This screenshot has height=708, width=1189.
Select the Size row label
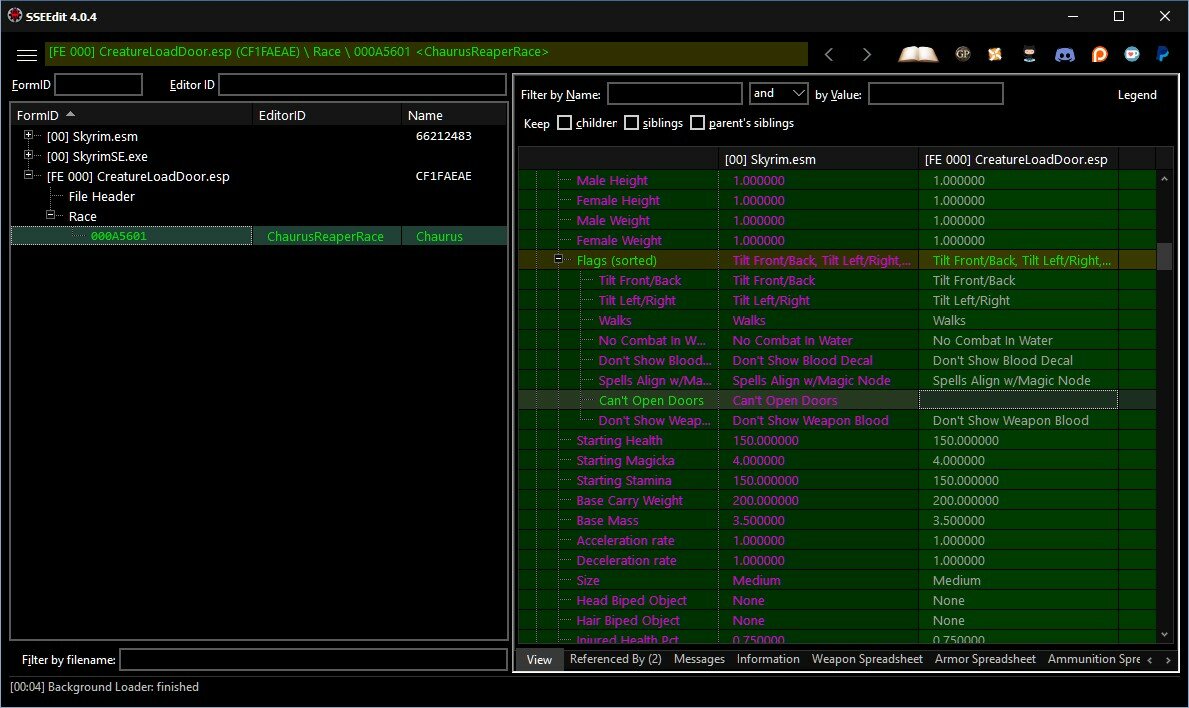click(588, 581)
